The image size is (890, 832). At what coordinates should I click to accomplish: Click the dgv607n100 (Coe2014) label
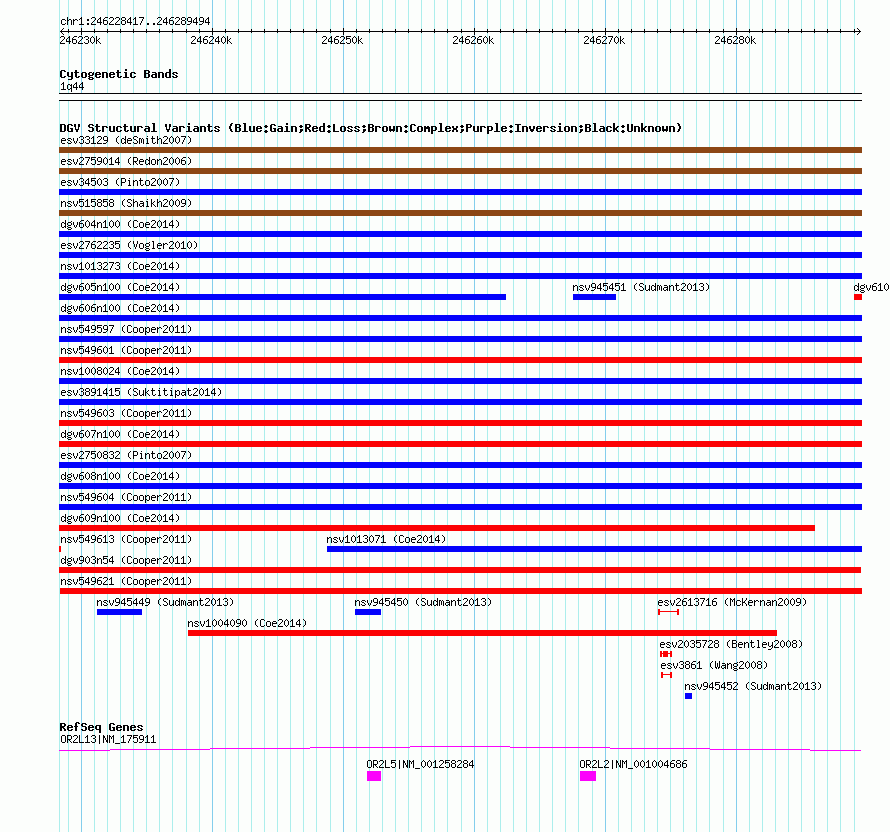[x=120, y=434]
